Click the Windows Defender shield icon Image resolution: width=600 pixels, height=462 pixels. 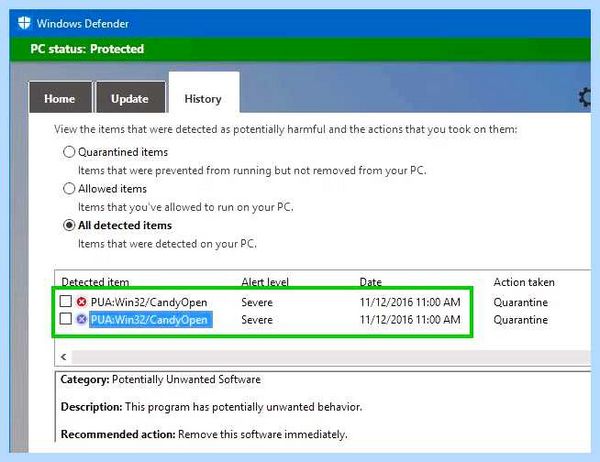point(24,23)
